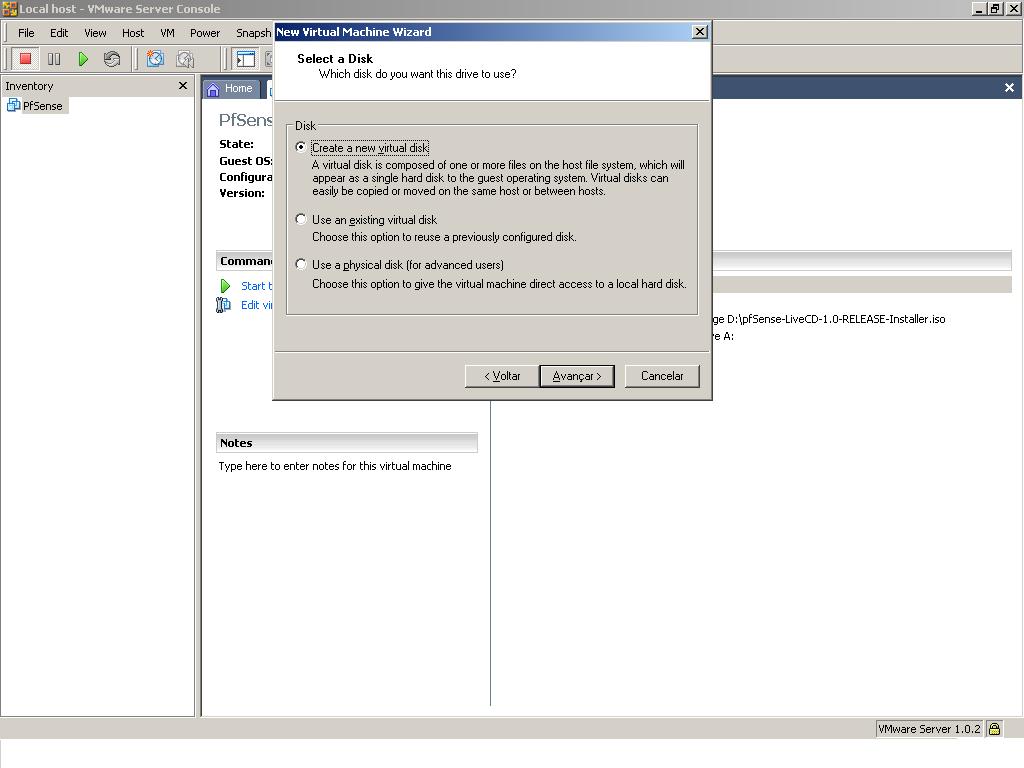Open the Power menu
The width and height of the screenshot is (1024, 768).
[204, 33]
